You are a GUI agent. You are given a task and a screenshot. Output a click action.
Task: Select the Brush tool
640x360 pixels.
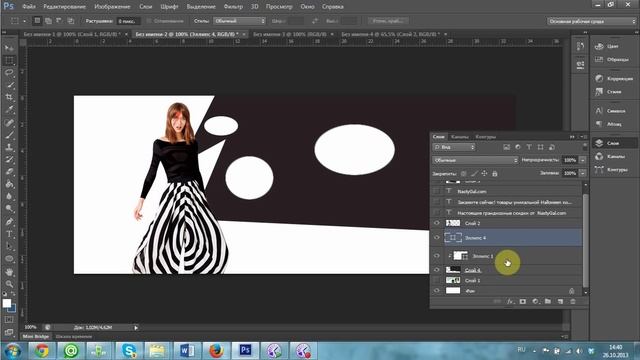pos(9,135)
